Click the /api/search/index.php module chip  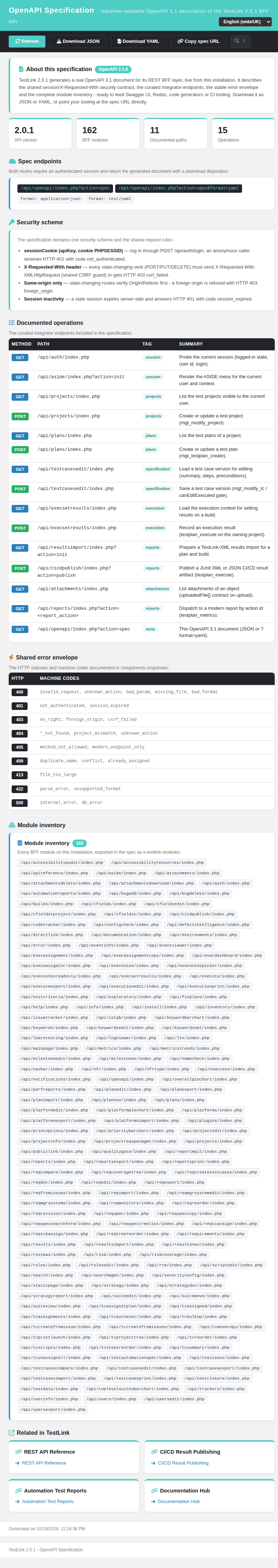(x=47, y=1275)
